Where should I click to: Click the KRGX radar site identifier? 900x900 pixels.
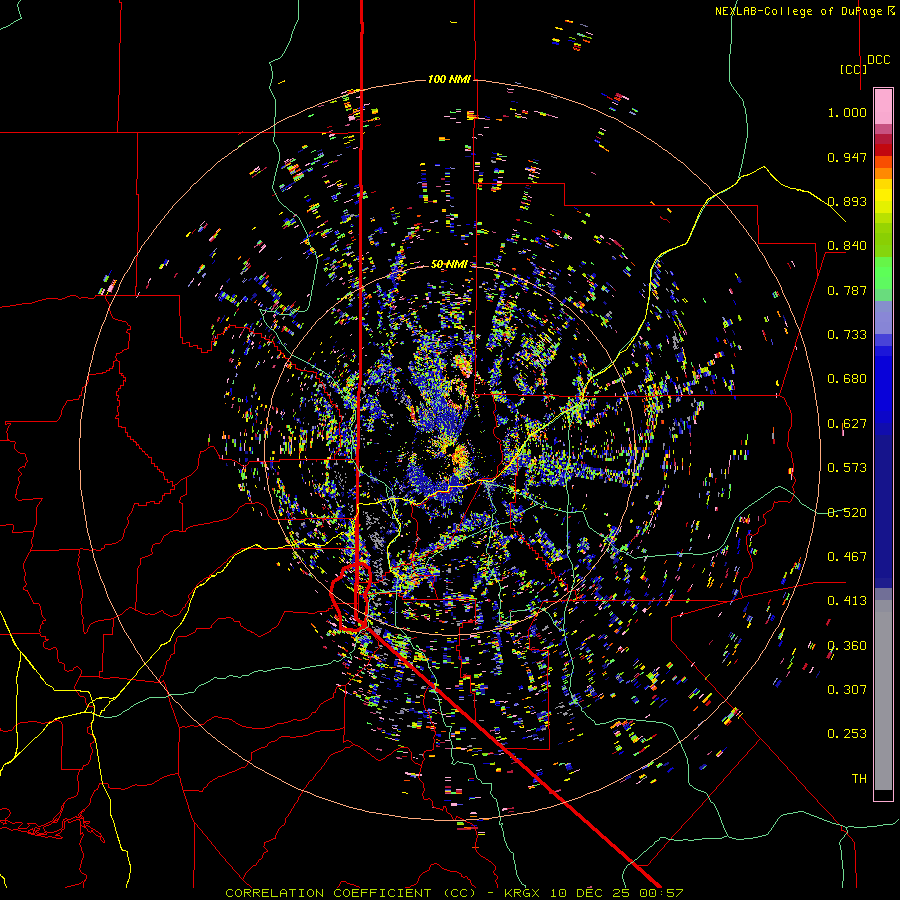pyautogui.click(x=522, y=893)
